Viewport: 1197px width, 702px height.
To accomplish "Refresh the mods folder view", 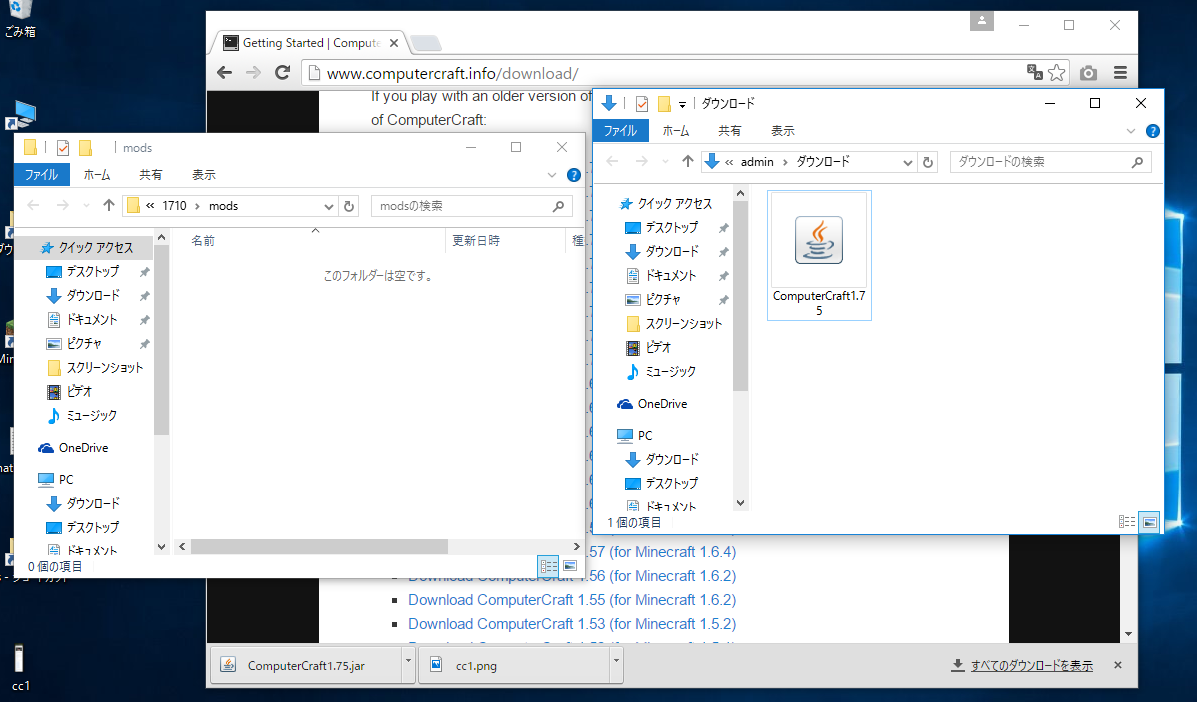I will tap(349, 206).
